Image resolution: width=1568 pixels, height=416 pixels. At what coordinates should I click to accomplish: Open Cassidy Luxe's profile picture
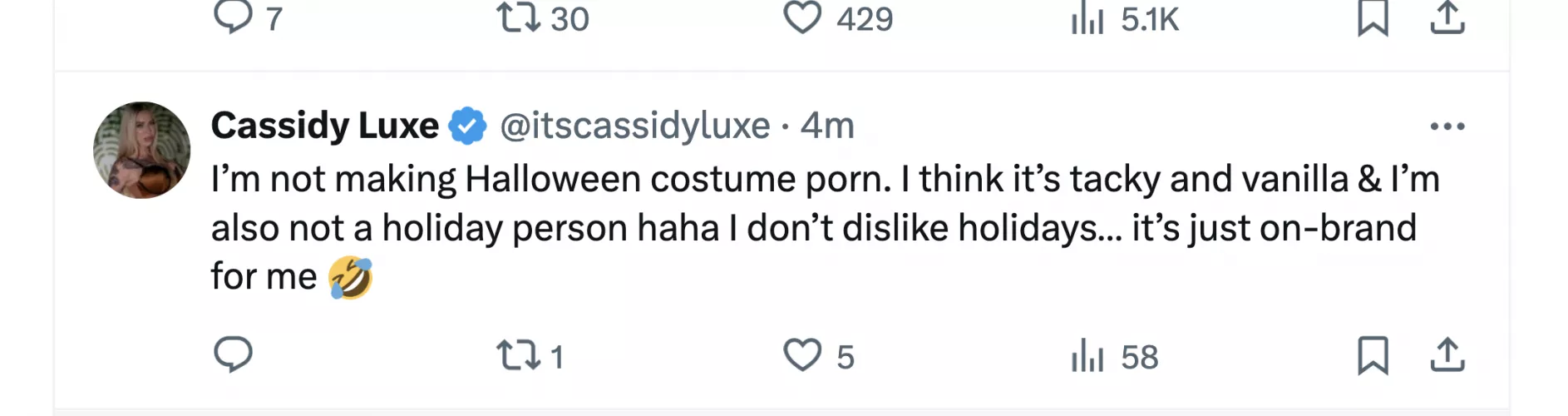(142, 151)
